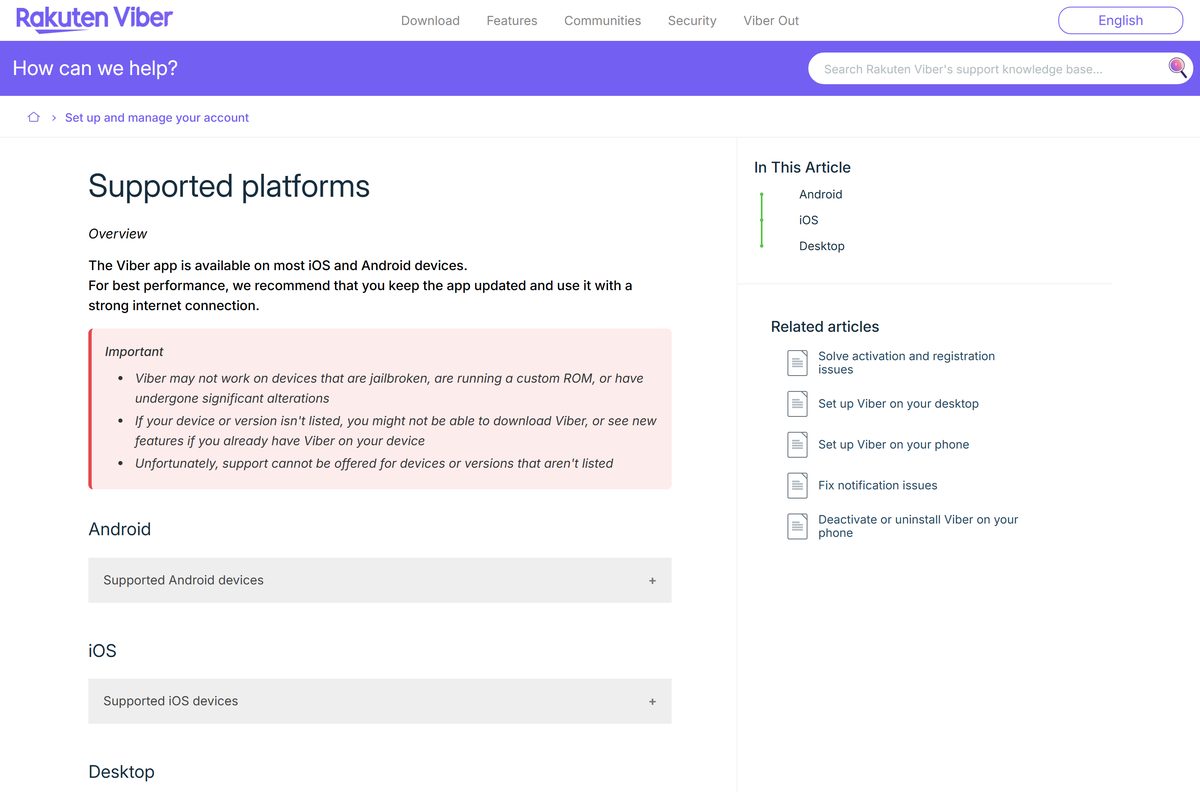1200x792 pixels.
Task: Click document icon beside Solve activation article
Action: click(x=797, y=363)
